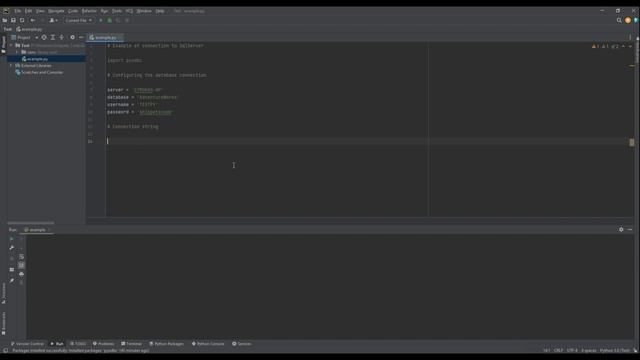
Task: Open the Navigate menu
Action: coord(56,11)
